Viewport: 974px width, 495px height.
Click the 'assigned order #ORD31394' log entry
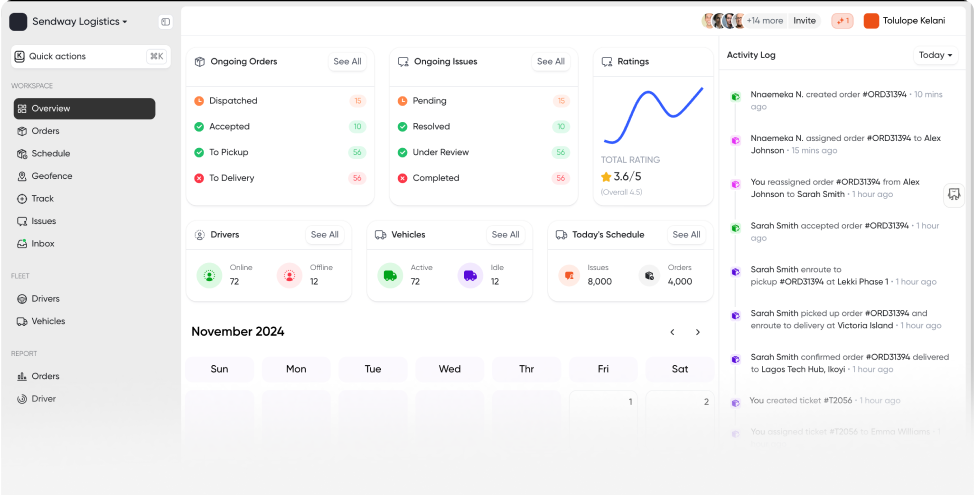point(848,144)
